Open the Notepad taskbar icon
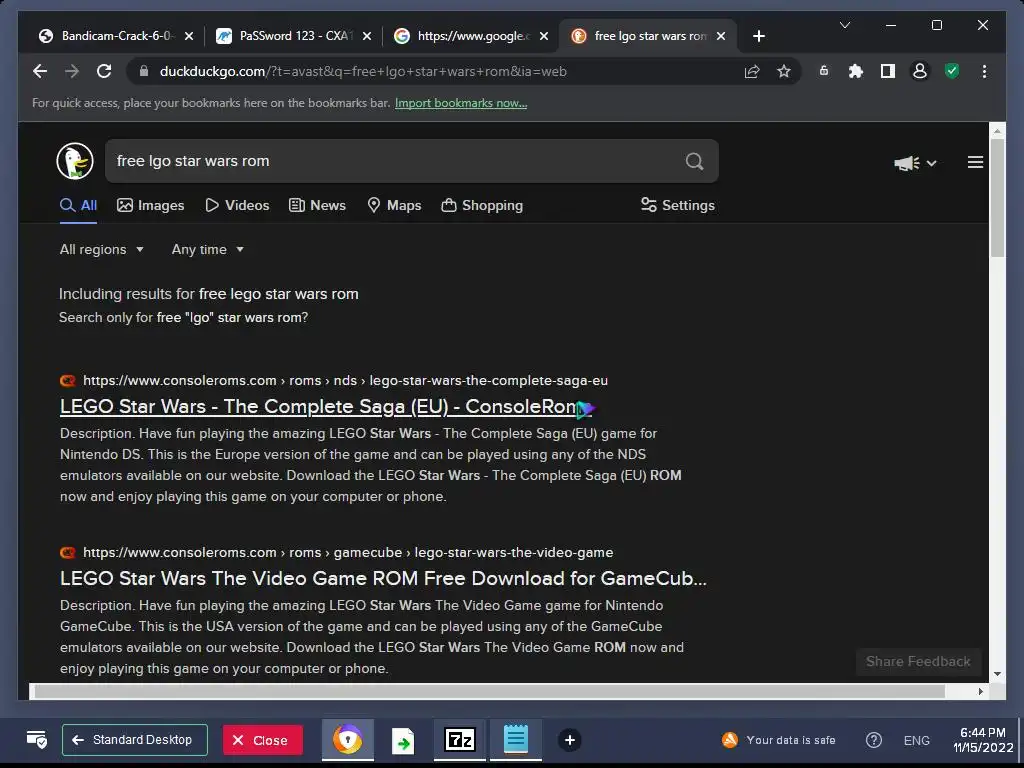The width and height of the screenshot is (1024, 768). tap(516, 740)
